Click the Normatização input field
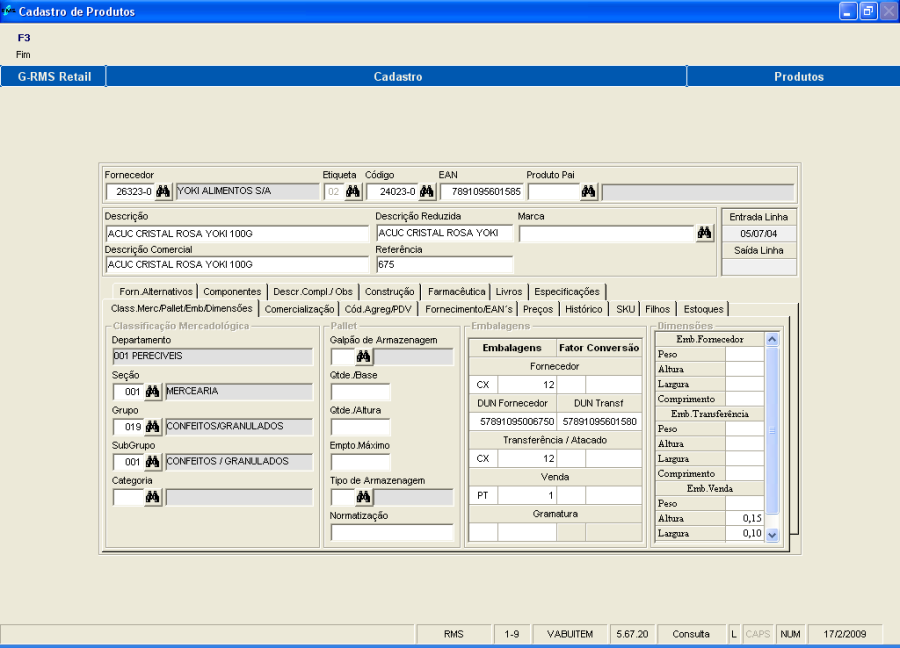Screen dimensions: 900x648 click(x=392, y=533)
